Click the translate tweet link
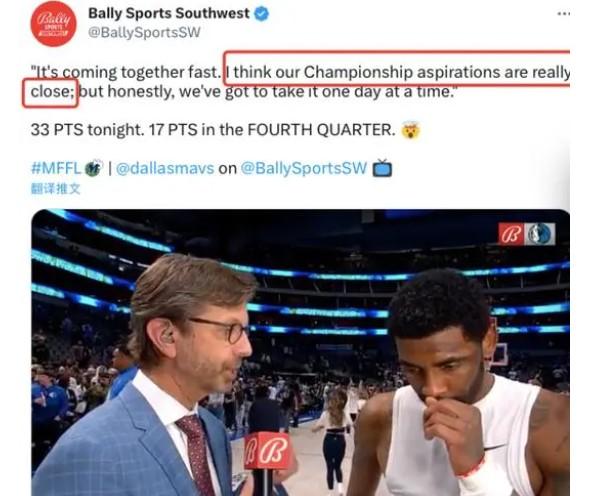 [x=55, y=189]
